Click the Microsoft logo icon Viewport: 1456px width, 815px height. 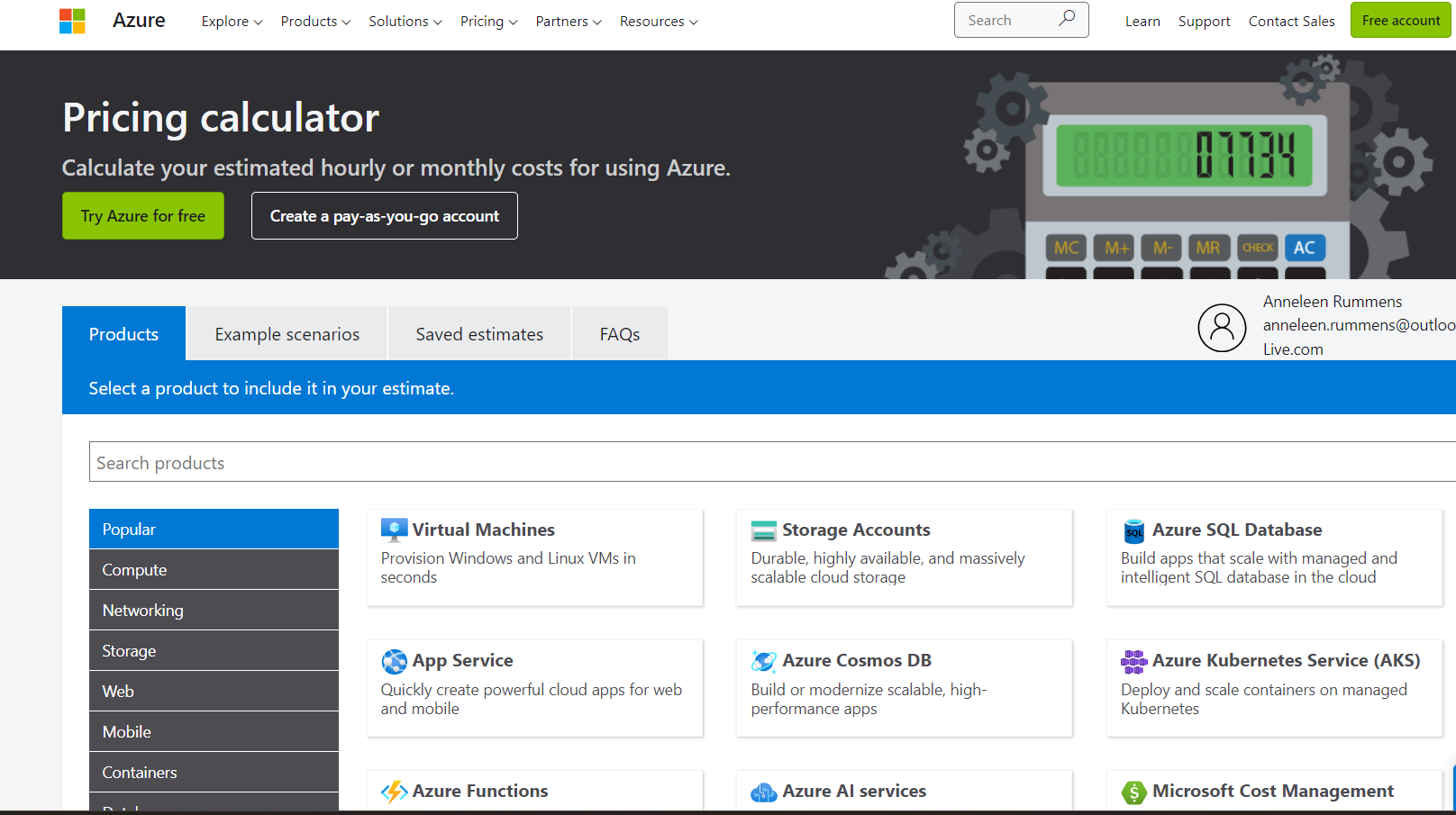72,21
